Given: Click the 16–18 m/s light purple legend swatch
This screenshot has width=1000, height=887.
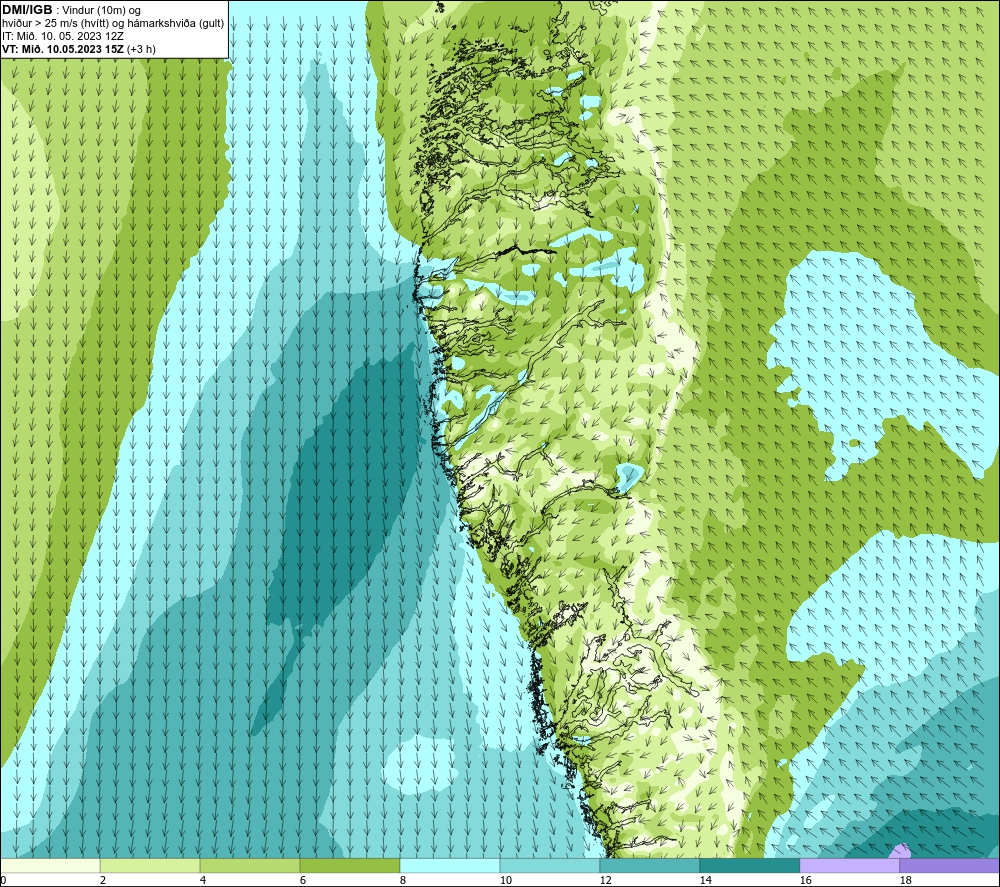Looking at the screenshot, I should click(x=849, y=865).
